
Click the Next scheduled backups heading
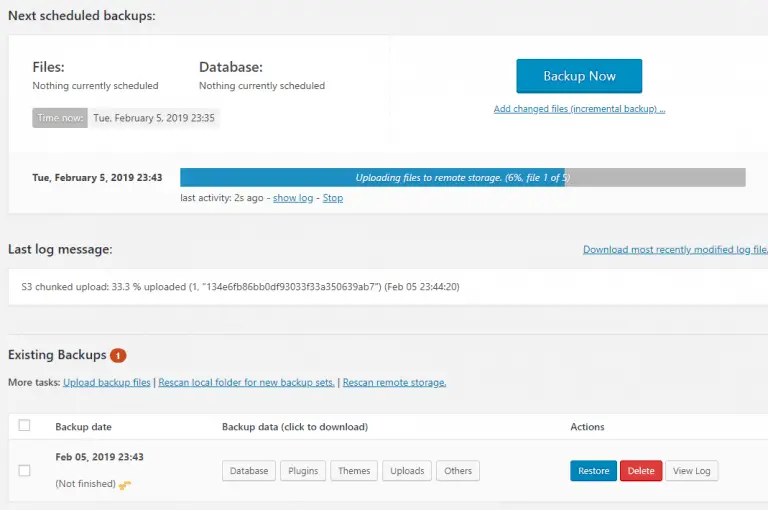(x=82, y=16)
